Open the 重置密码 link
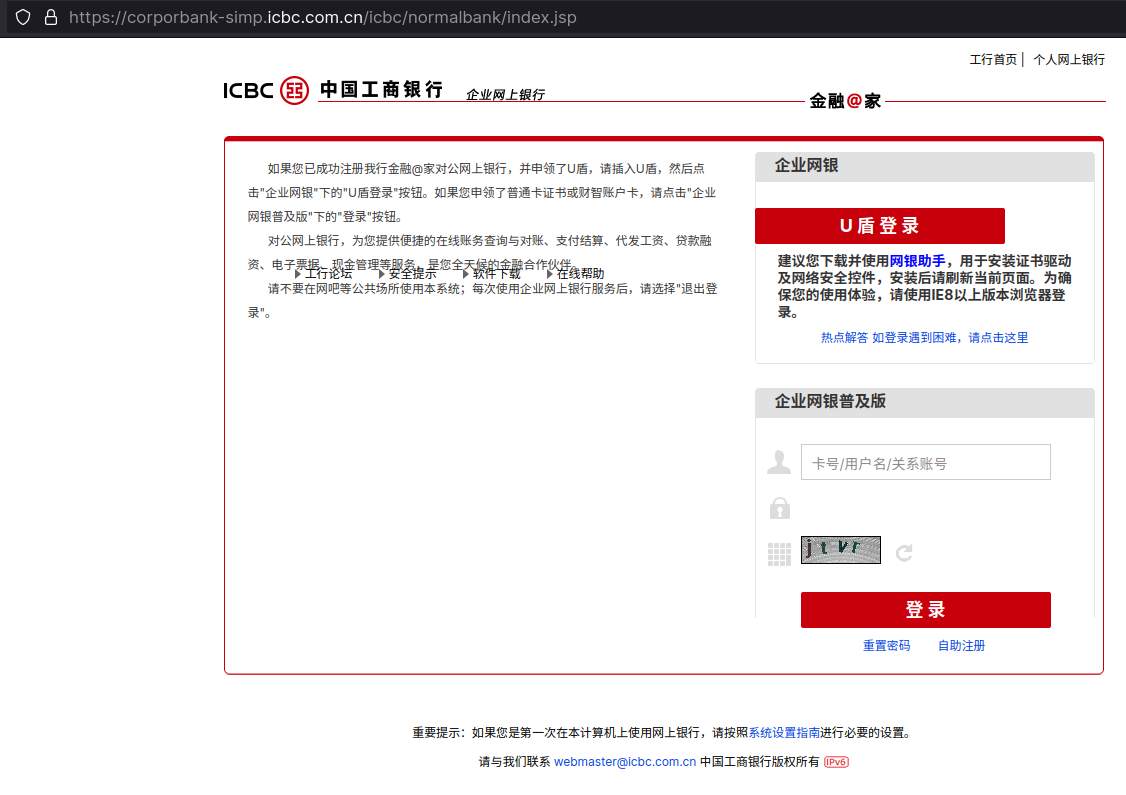 point(886,645)
